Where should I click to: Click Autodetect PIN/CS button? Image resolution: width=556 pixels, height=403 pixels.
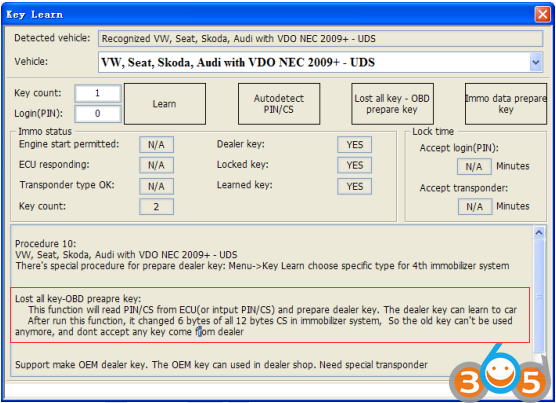279,104
